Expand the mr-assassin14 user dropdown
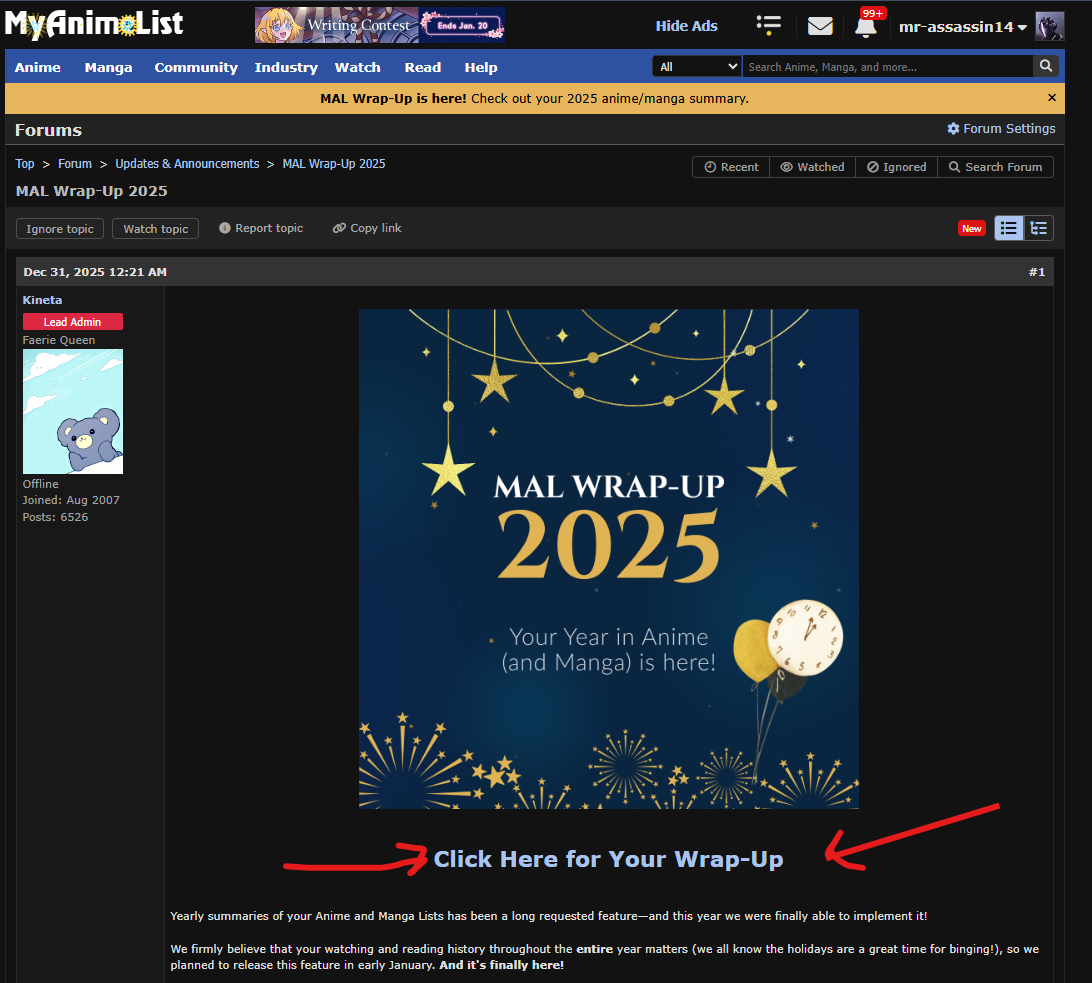This screenshot has width=1092, height=983. [x=962, y=26]
